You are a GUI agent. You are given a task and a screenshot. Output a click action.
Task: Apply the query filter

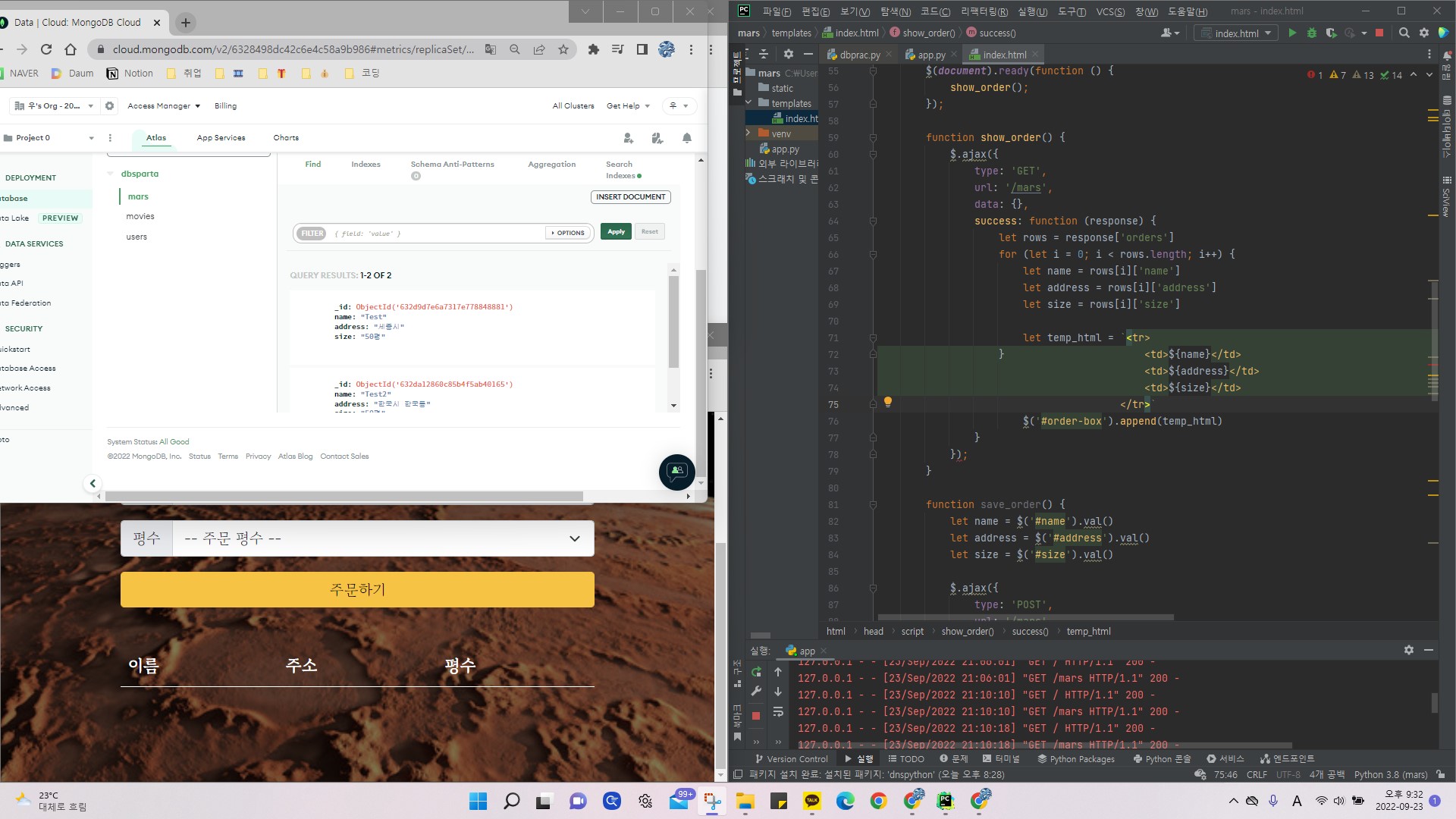616,232
